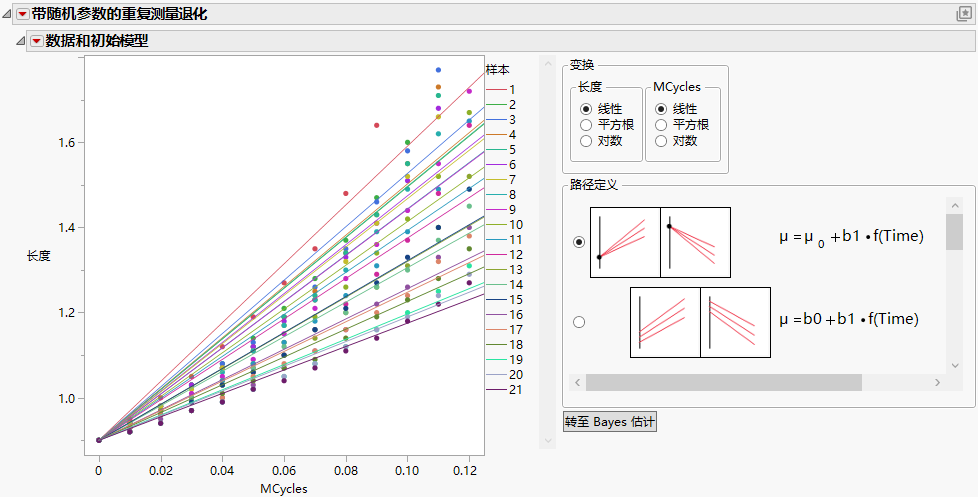Open red triangle menu for 数据和初始模型

pos(36,41)
